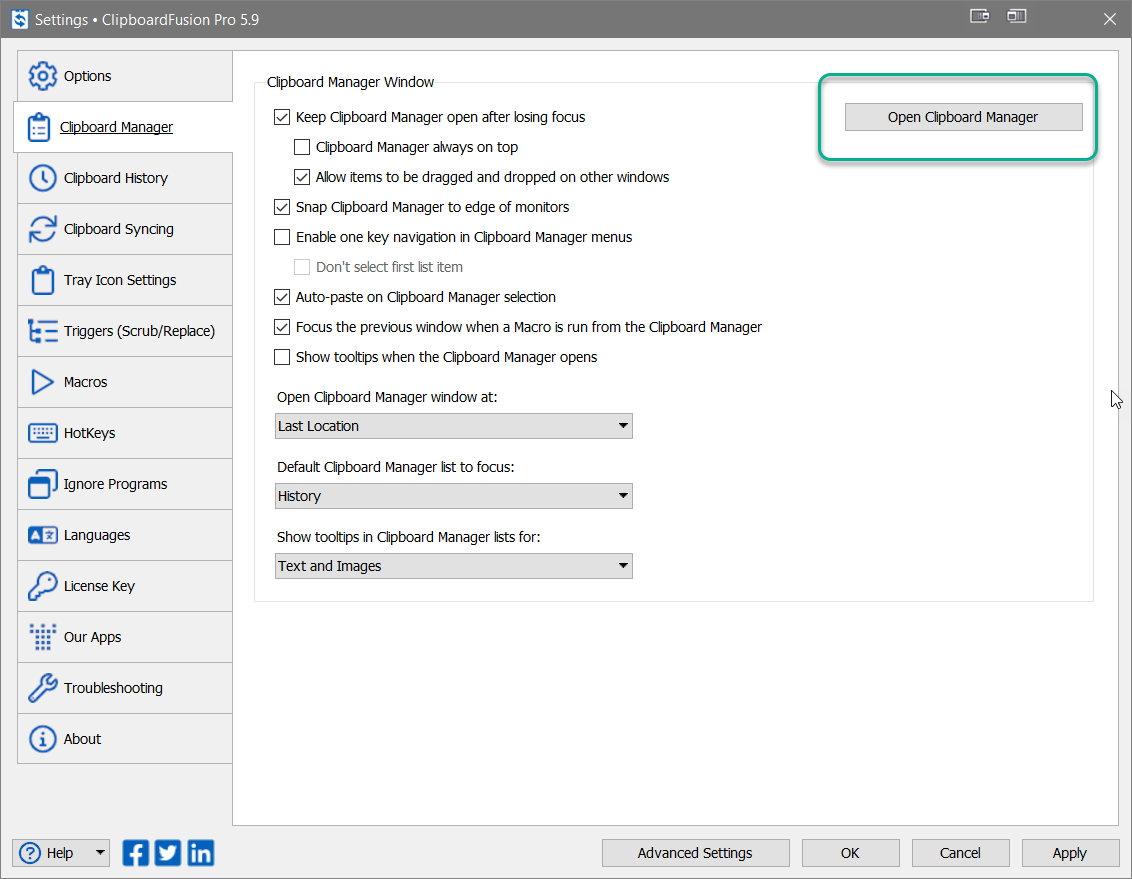
Task: Select the Clipboard Manager tab label
Action: pyautogui.click(x=116, y=127)
